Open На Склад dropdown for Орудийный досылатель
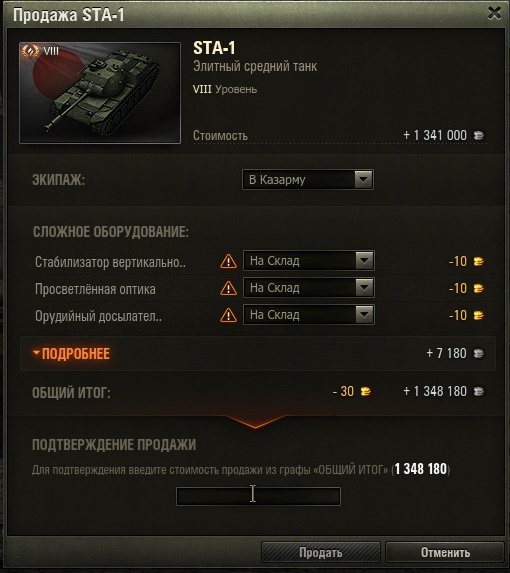This screenshot has width=510, height=573. click(309, 315)
